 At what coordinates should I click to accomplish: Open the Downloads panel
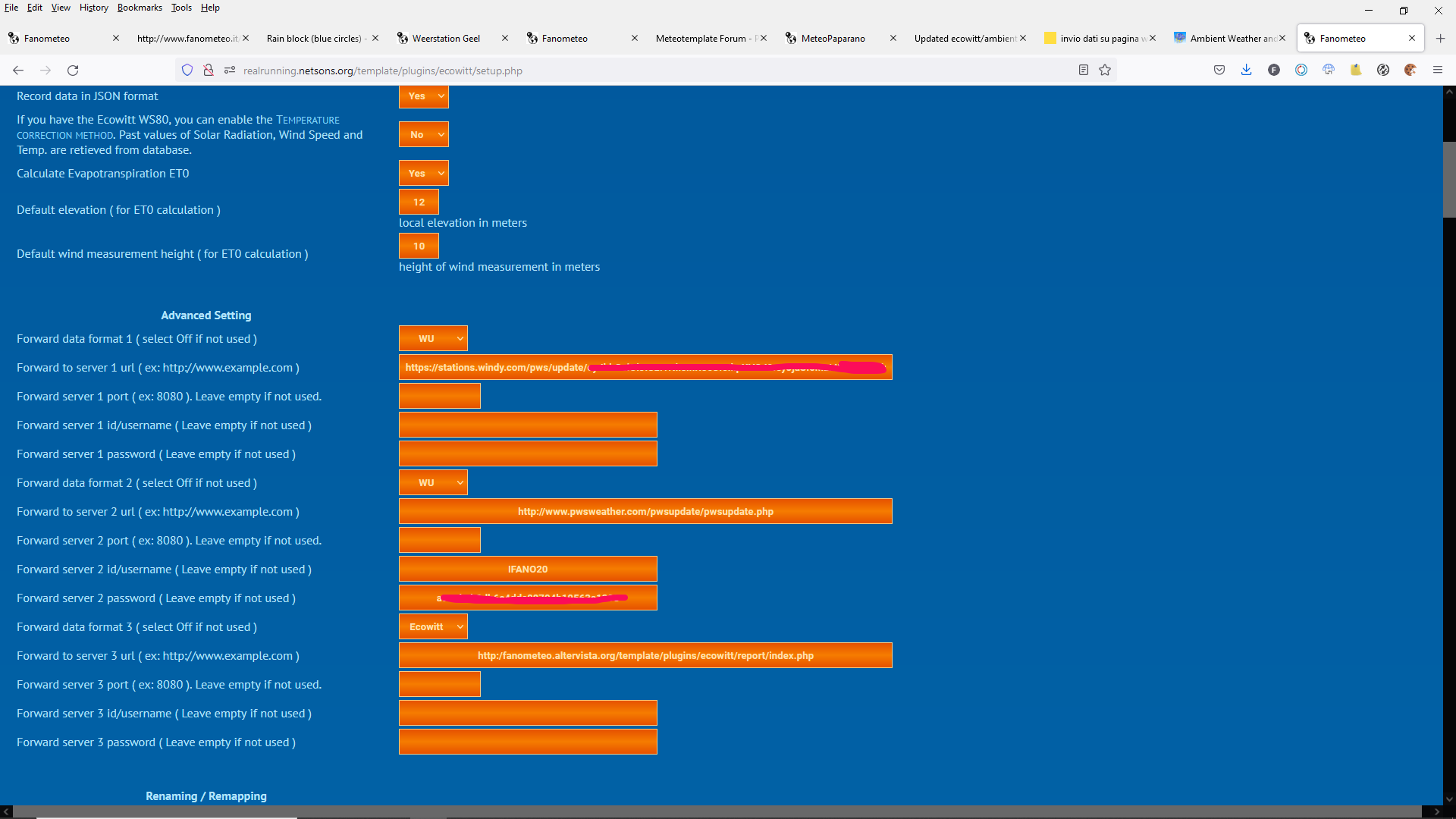click(1246, 71)
